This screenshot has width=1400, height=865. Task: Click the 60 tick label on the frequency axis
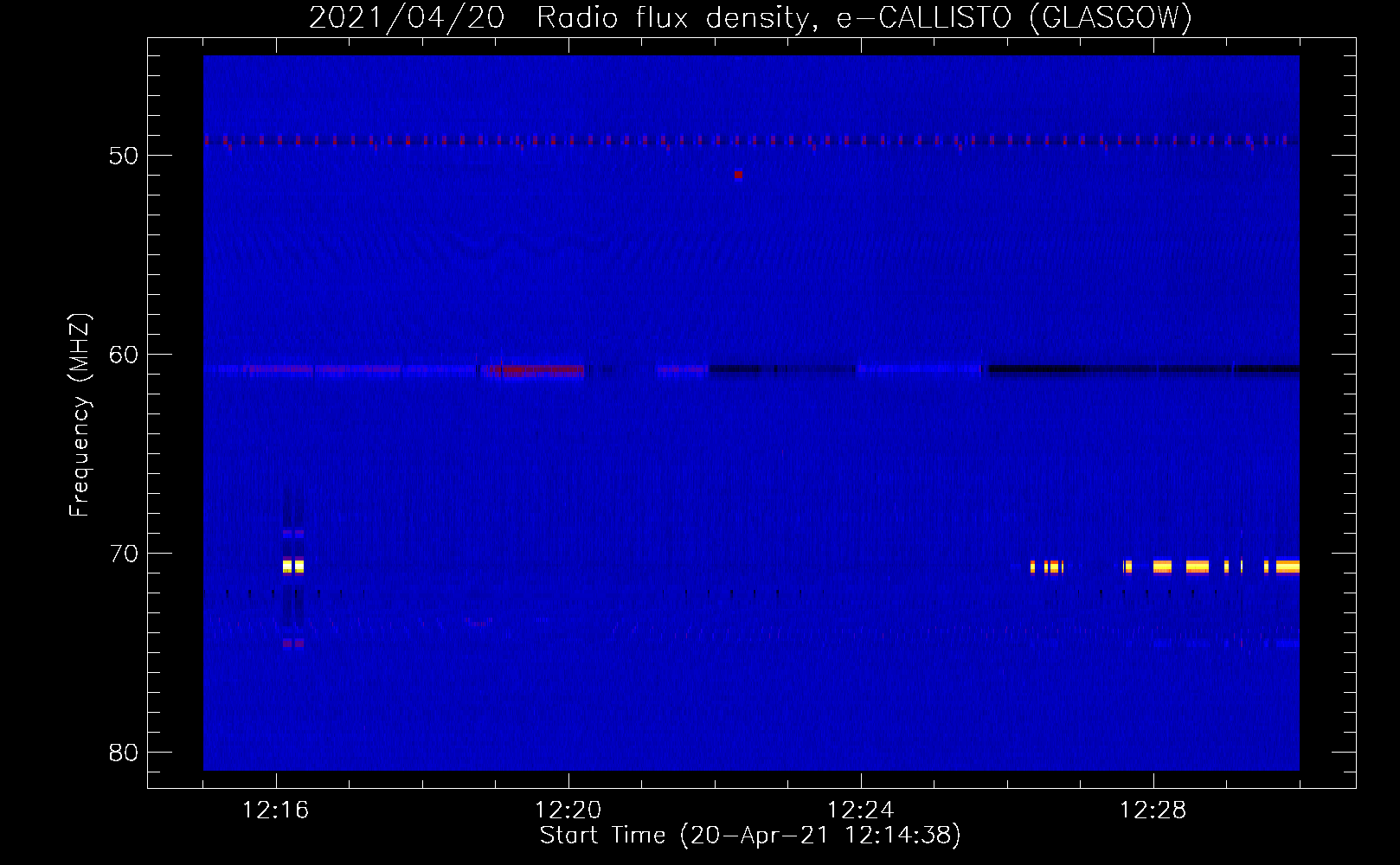(123, 355)
